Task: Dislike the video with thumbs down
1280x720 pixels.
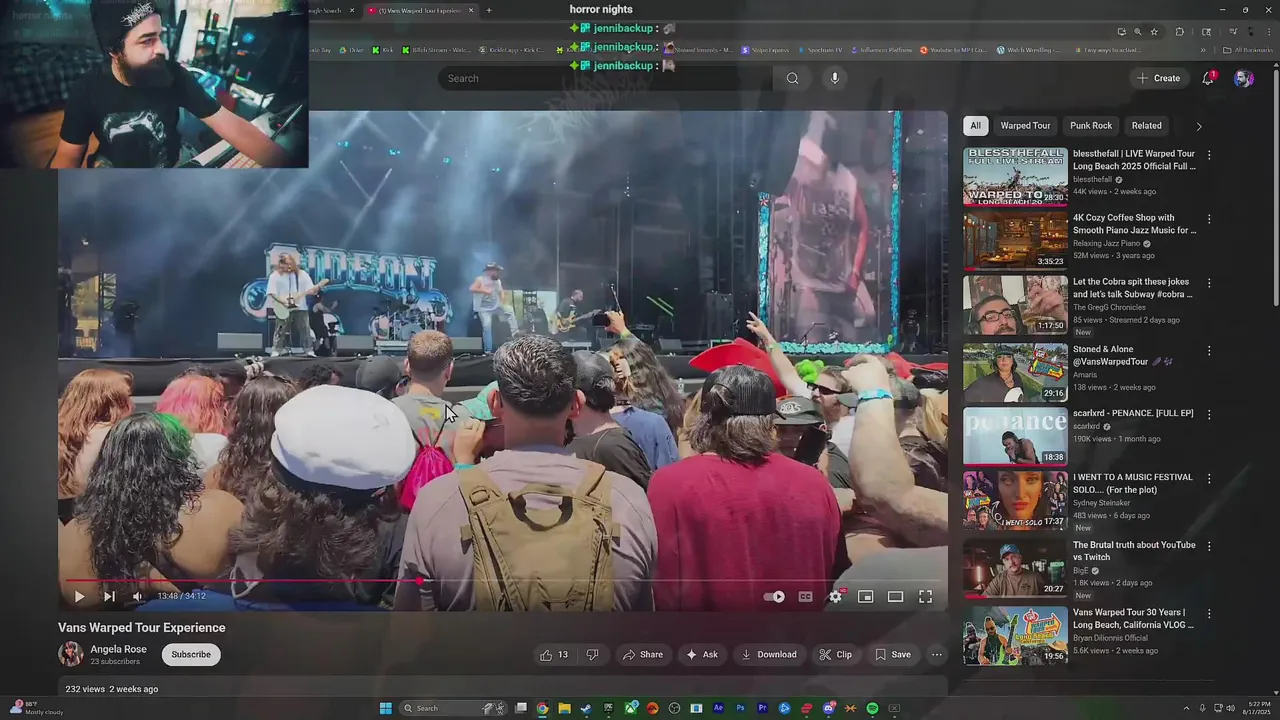Action: click(x=592, y=655)
